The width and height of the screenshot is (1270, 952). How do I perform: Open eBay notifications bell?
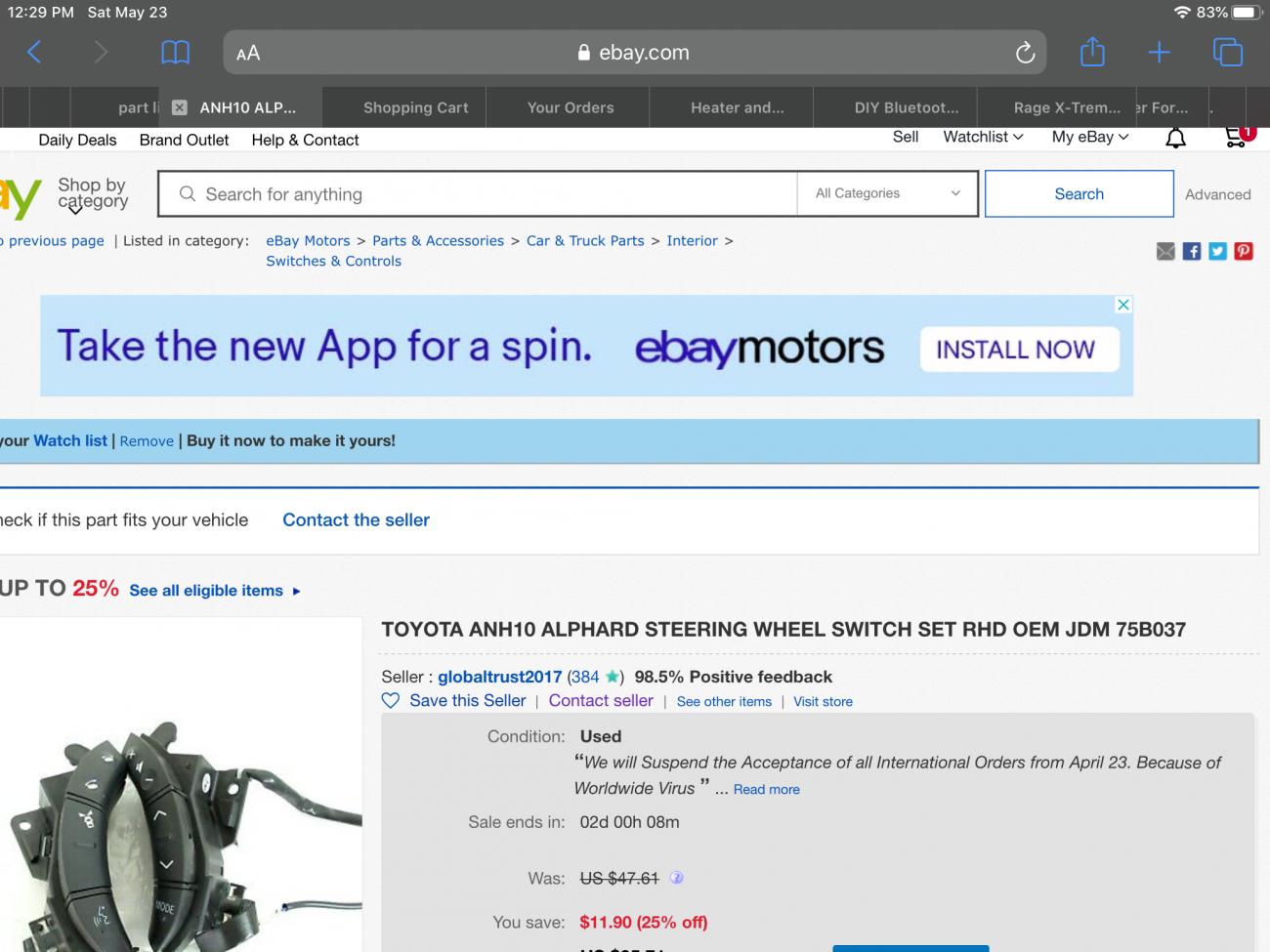tap(1176, 138)
